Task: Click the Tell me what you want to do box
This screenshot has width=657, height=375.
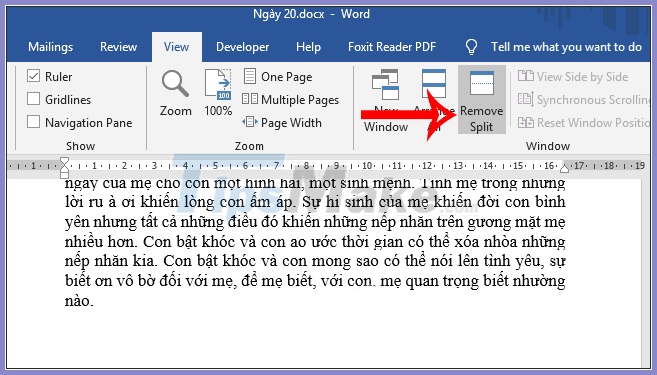Action: [x=566, y=47]
